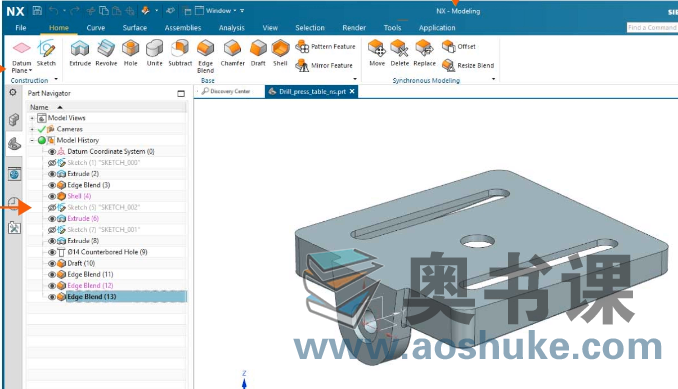Select the Chamfer tool

[x=232, y=53]
